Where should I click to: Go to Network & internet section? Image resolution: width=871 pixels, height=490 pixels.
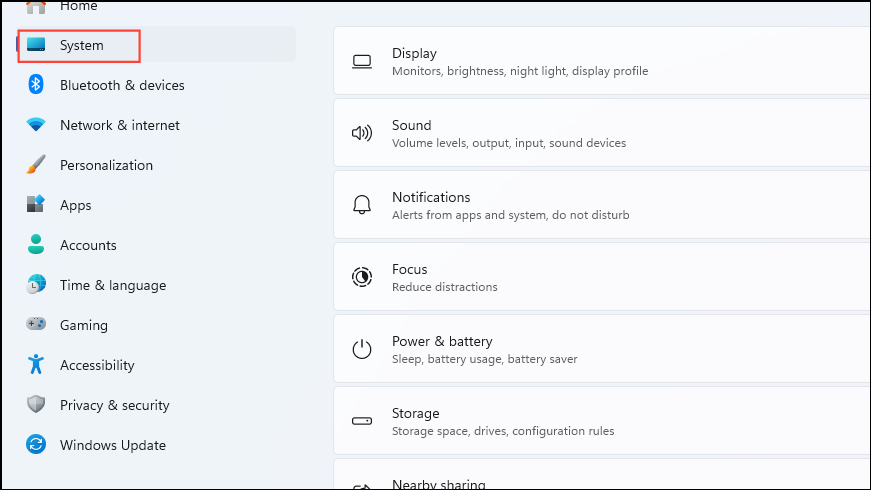click(120, 125)
